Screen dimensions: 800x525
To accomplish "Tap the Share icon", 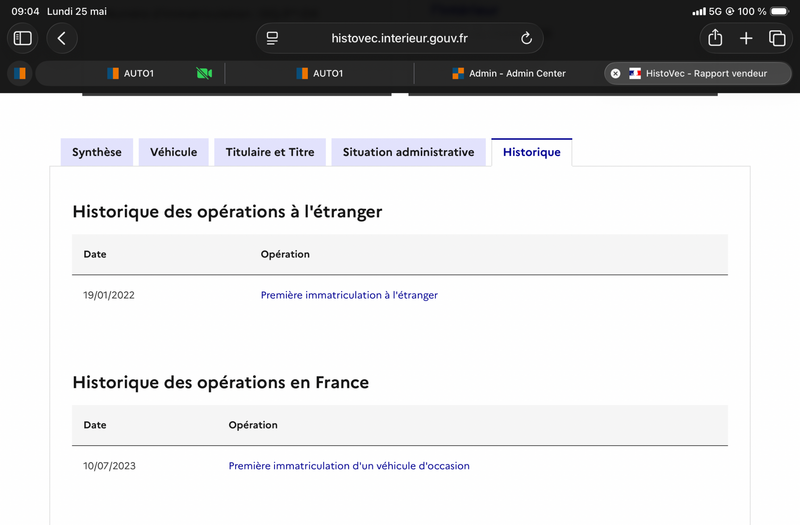I will (715, 38).
